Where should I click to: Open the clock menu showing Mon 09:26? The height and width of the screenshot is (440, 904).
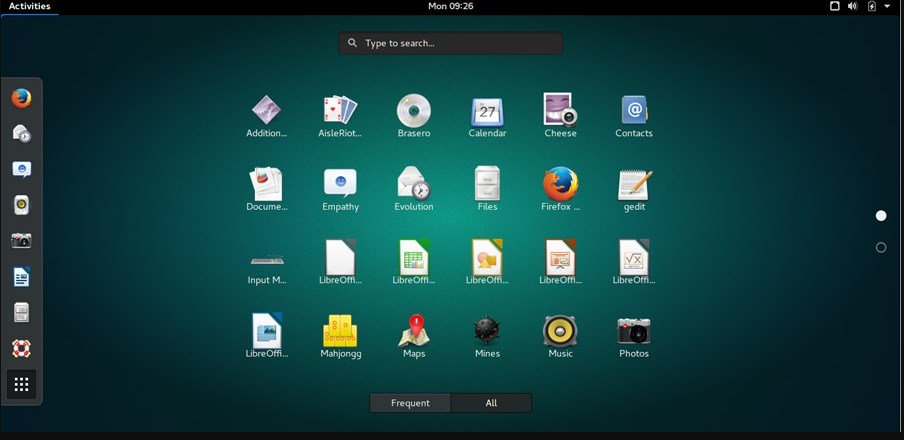click(451, 6)
